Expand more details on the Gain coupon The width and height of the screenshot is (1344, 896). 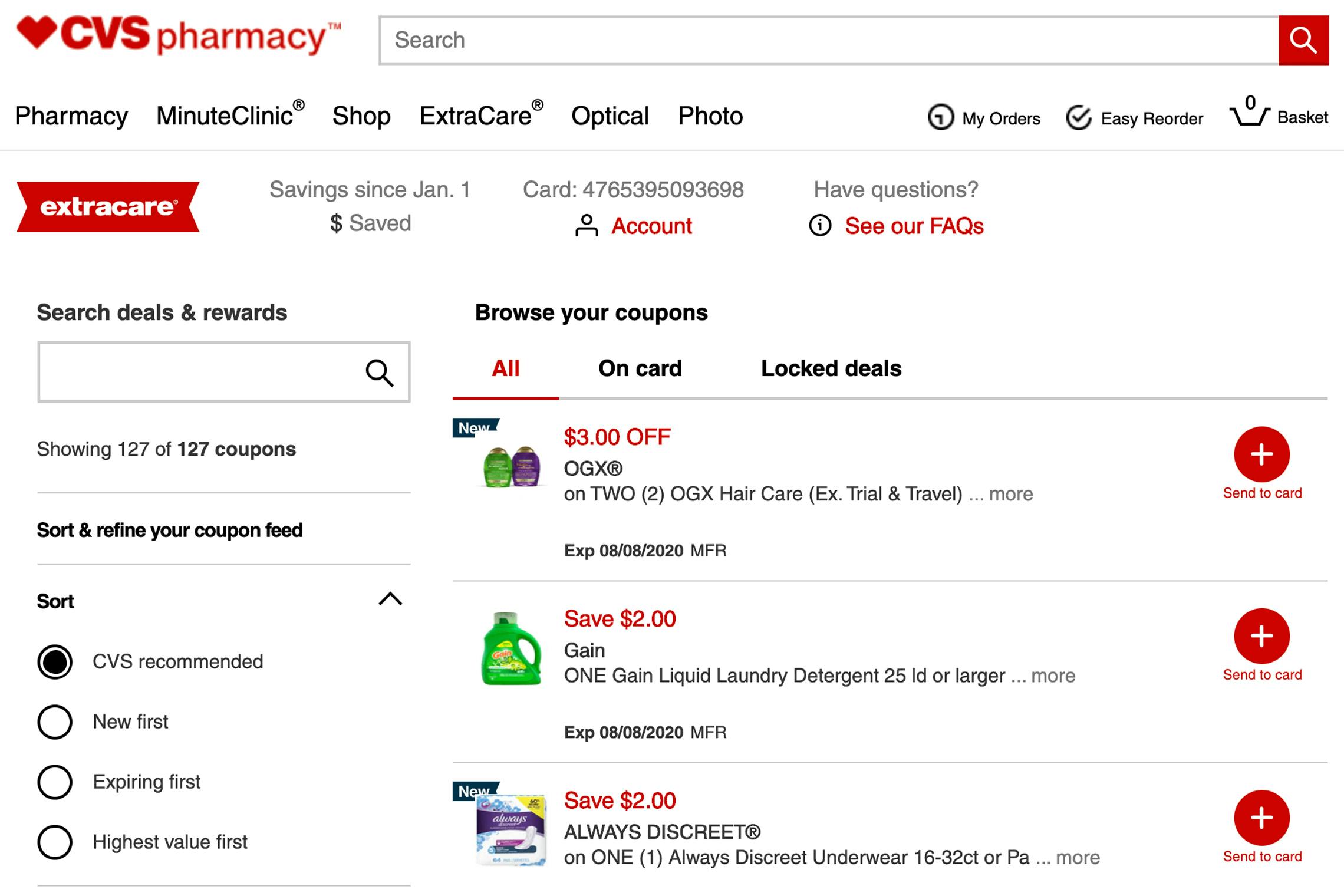pyautogui.click(x=1053, y=676)
